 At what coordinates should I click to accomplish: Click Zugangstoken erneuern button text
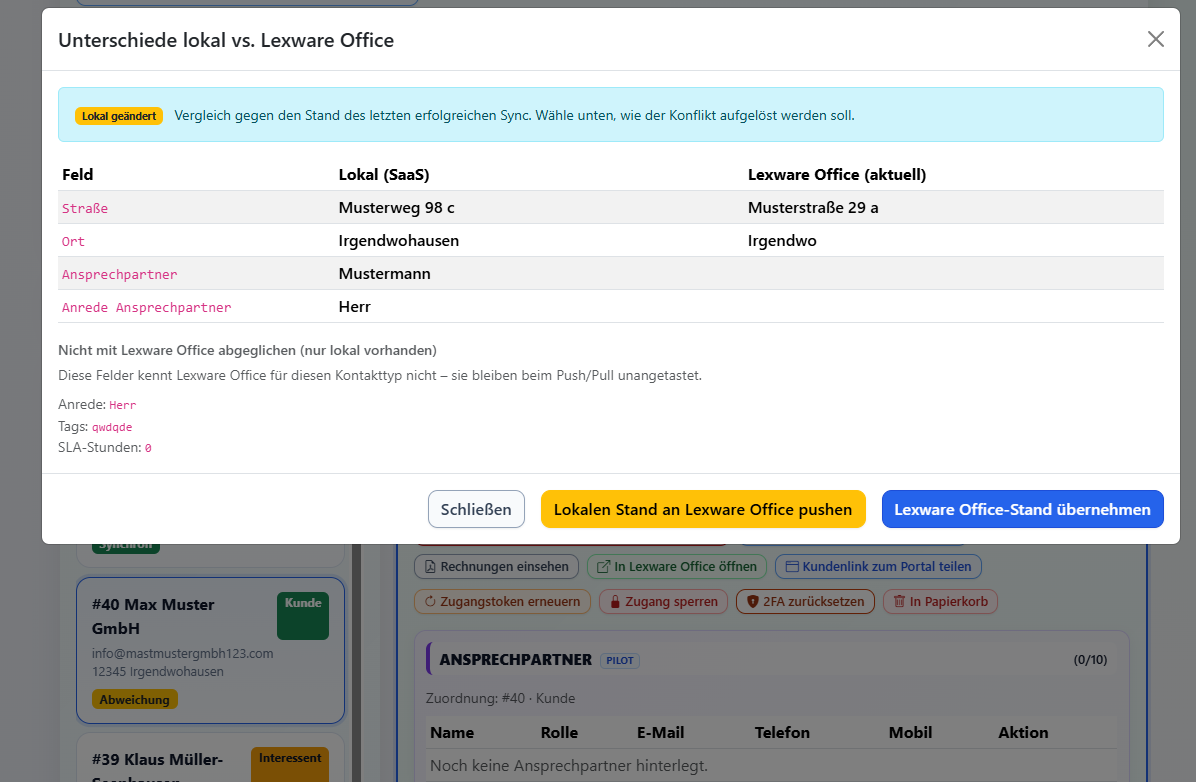[510, 601]
